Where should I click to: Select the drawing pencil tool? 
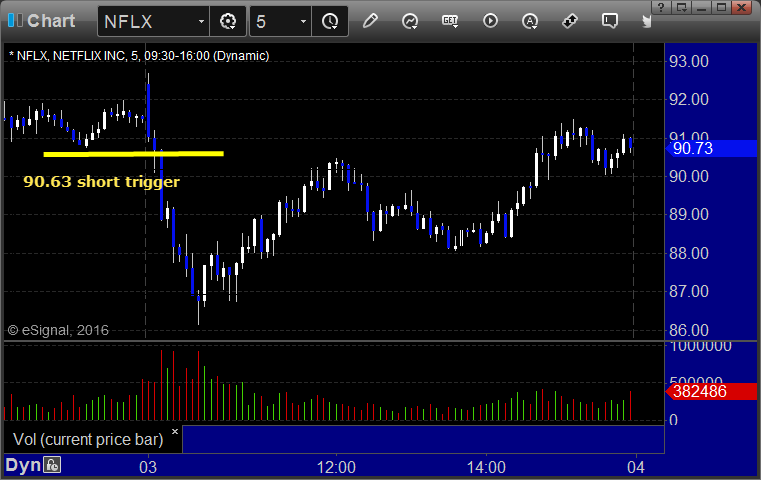pos(370,21)
